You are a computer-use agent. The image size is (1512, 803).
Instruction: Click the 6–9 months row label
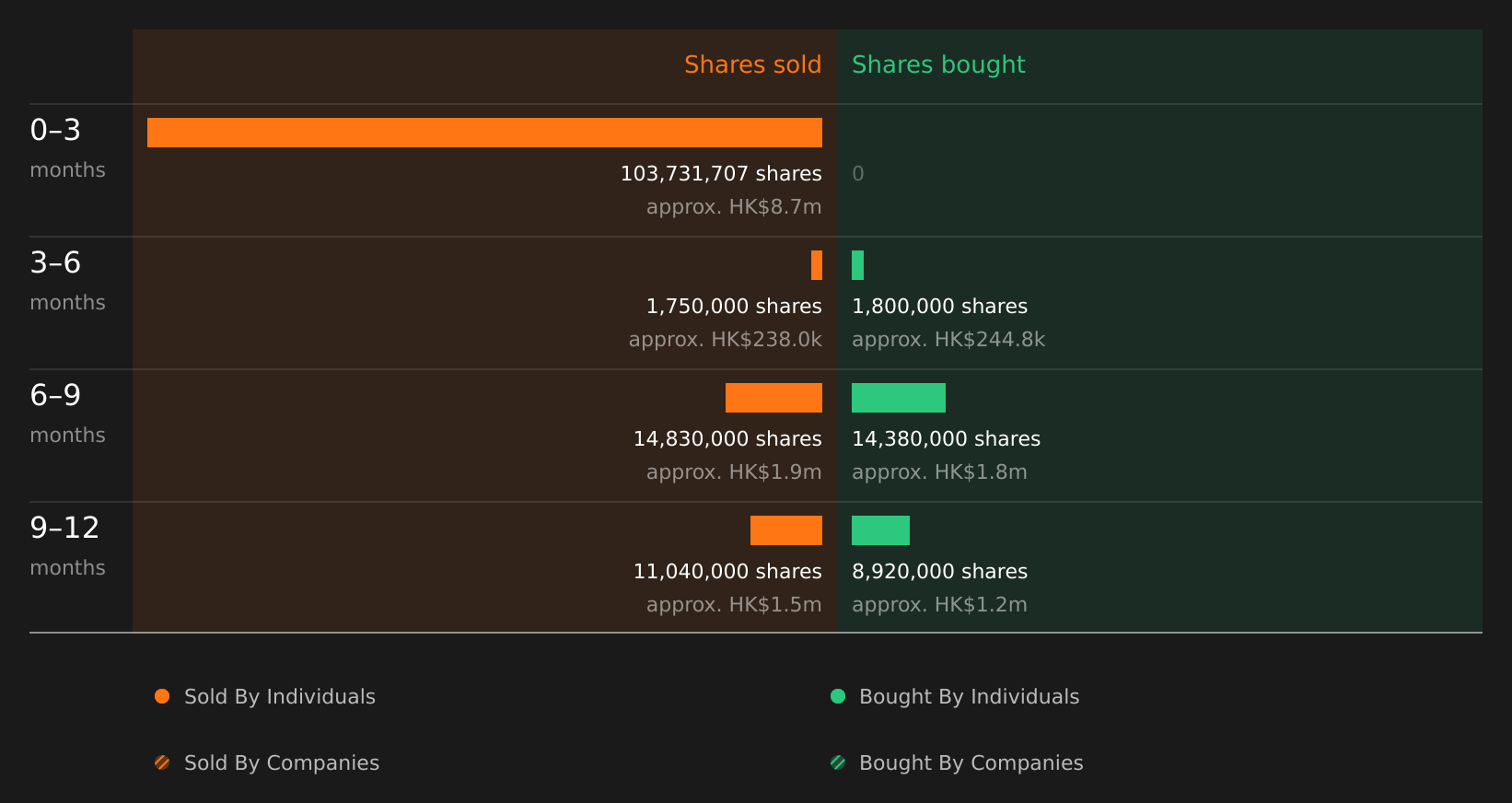[67, 413]
